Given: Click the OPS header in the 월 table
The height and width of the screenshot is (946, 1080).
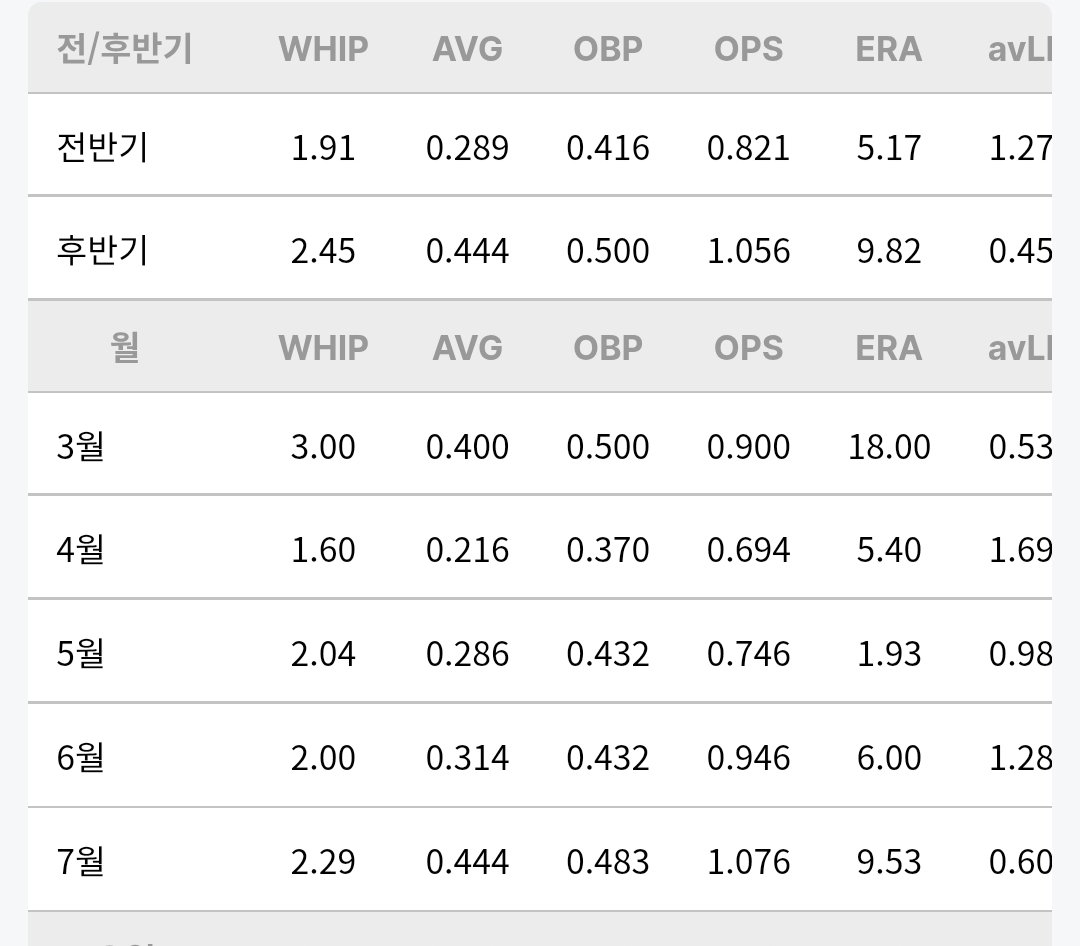Looking at the screenshot, I should 749,347.
